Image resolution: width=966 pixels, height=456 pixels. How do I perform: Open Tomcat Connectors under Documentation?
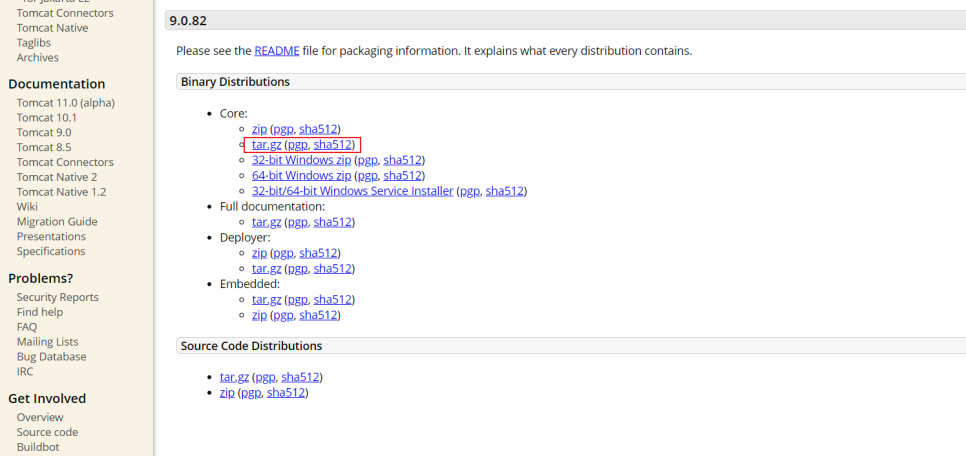[65, 162]
